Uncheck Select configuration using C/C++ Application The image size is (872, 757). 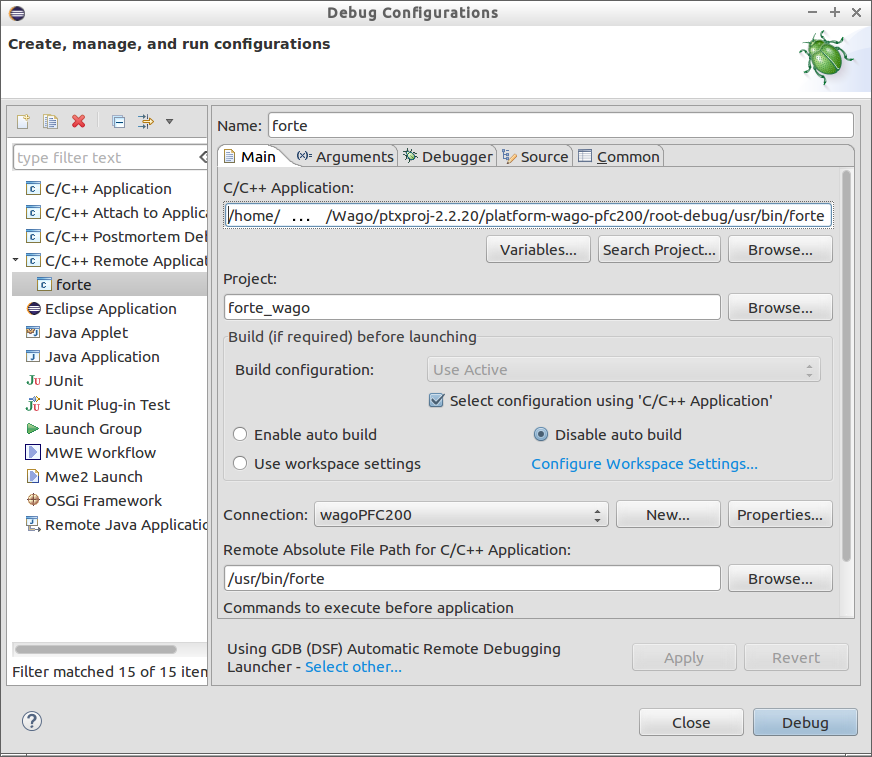437,398
